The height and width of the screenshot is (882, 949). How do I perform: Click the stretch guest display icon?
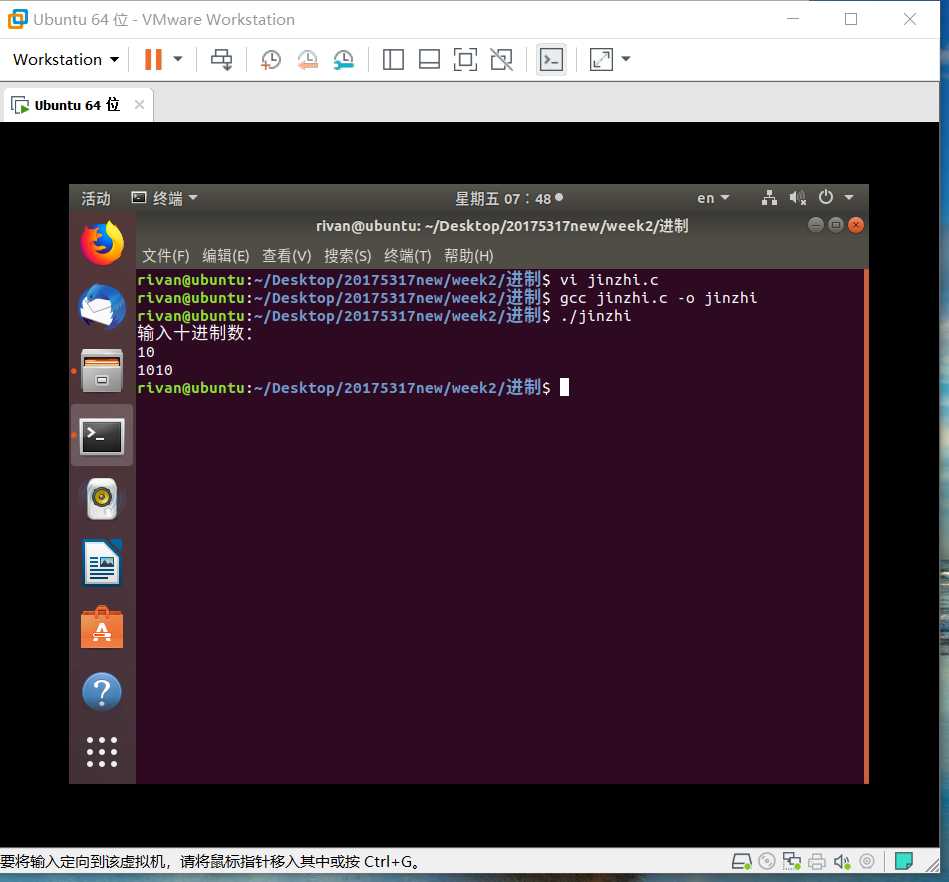point(601,59)
